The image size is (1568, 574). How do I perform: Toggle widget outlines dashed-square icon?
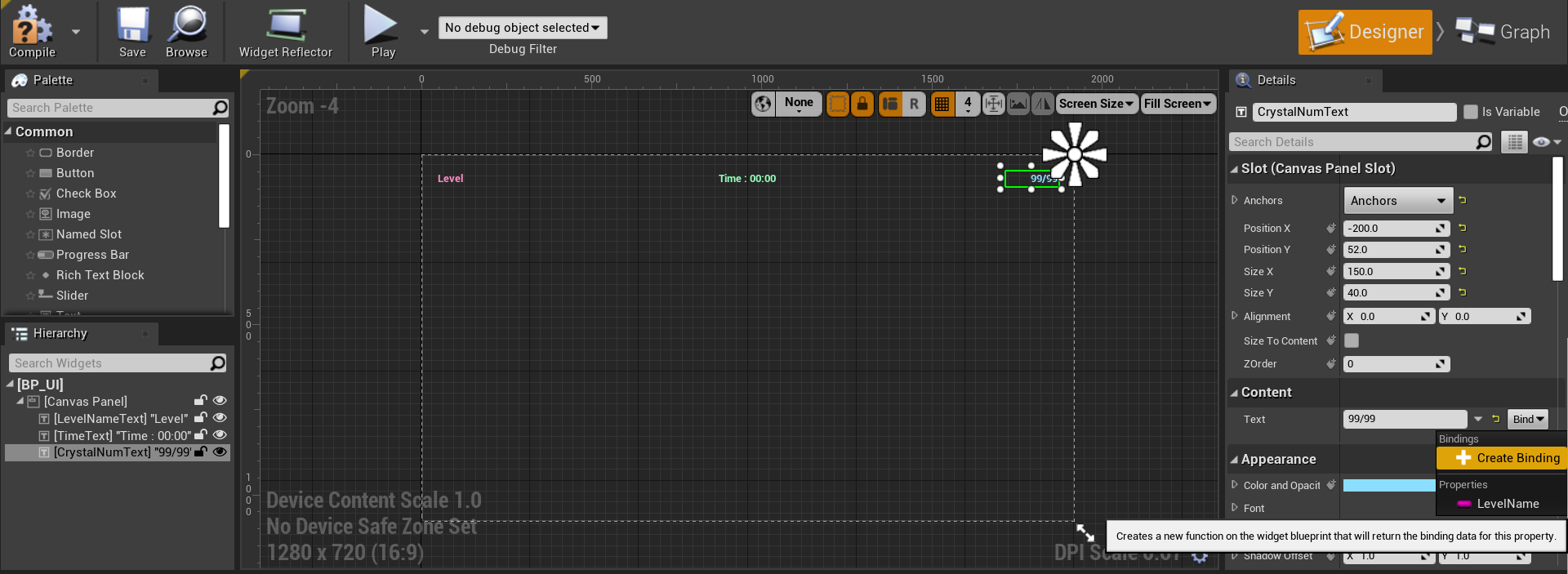click(838, 104)
